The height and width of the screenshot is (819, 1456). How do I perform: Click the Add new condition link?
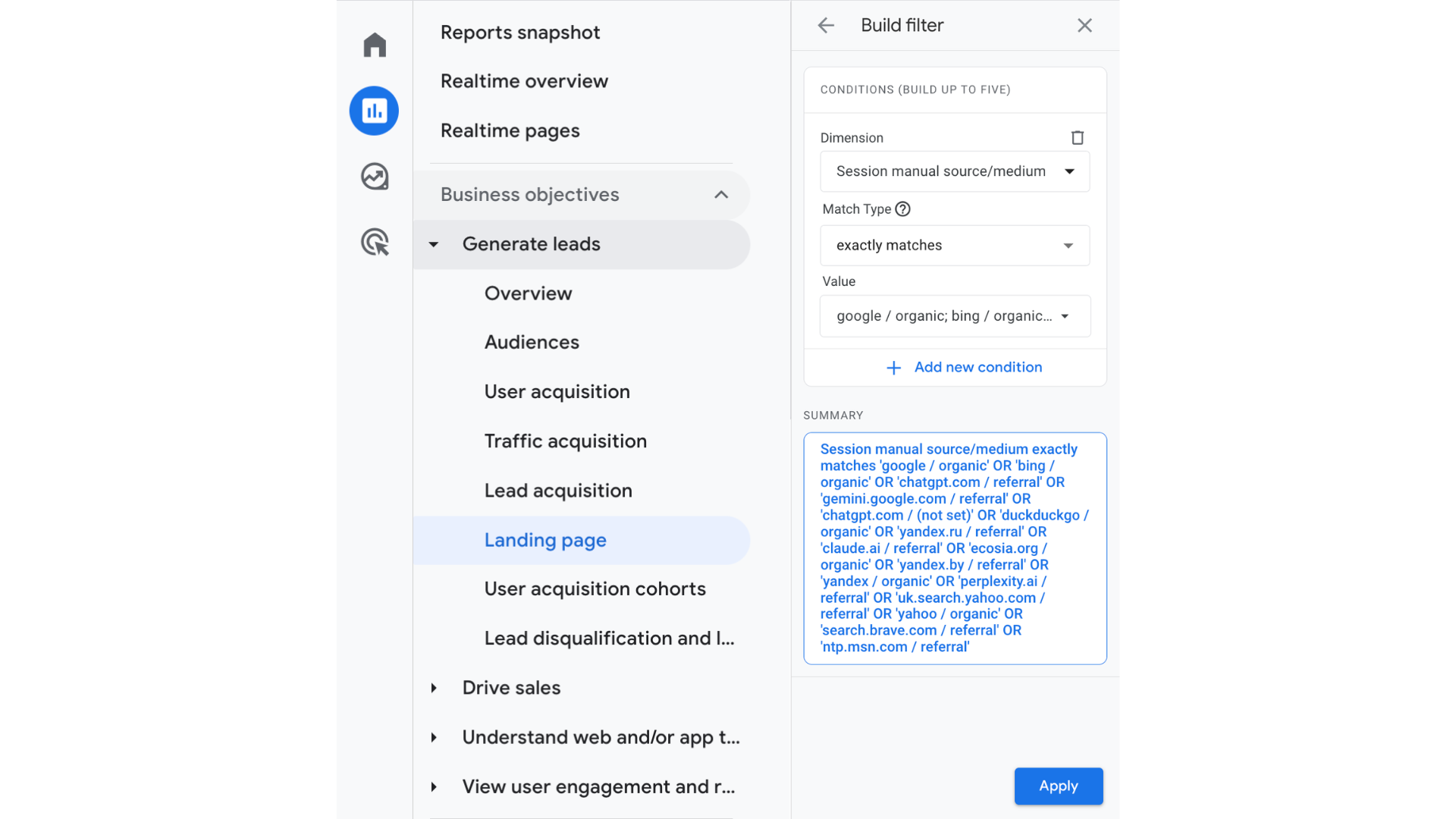977,367
